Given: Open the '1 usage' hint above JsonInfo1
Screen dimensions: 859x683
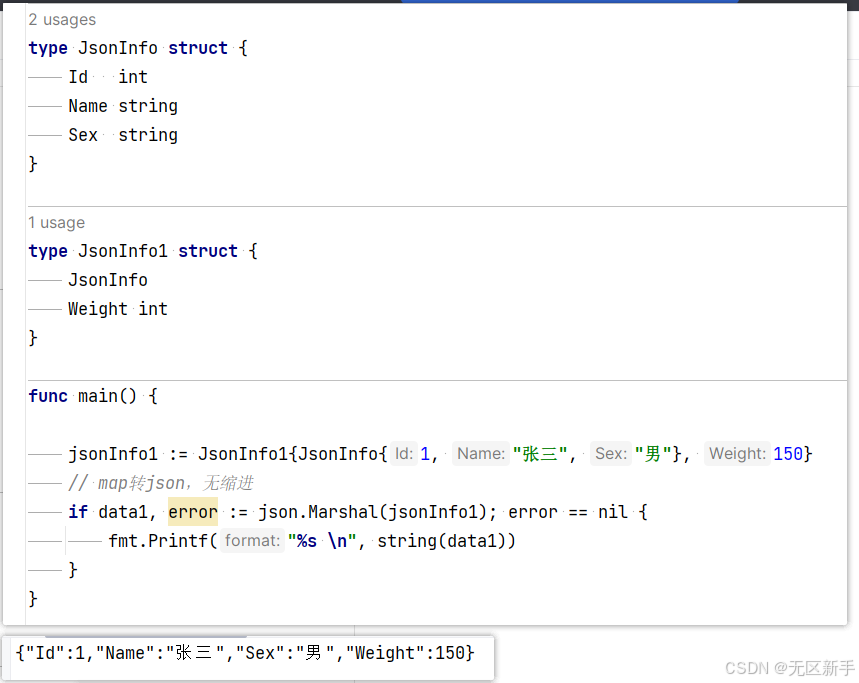Looking at the screenshot, I should click(56, 223).
